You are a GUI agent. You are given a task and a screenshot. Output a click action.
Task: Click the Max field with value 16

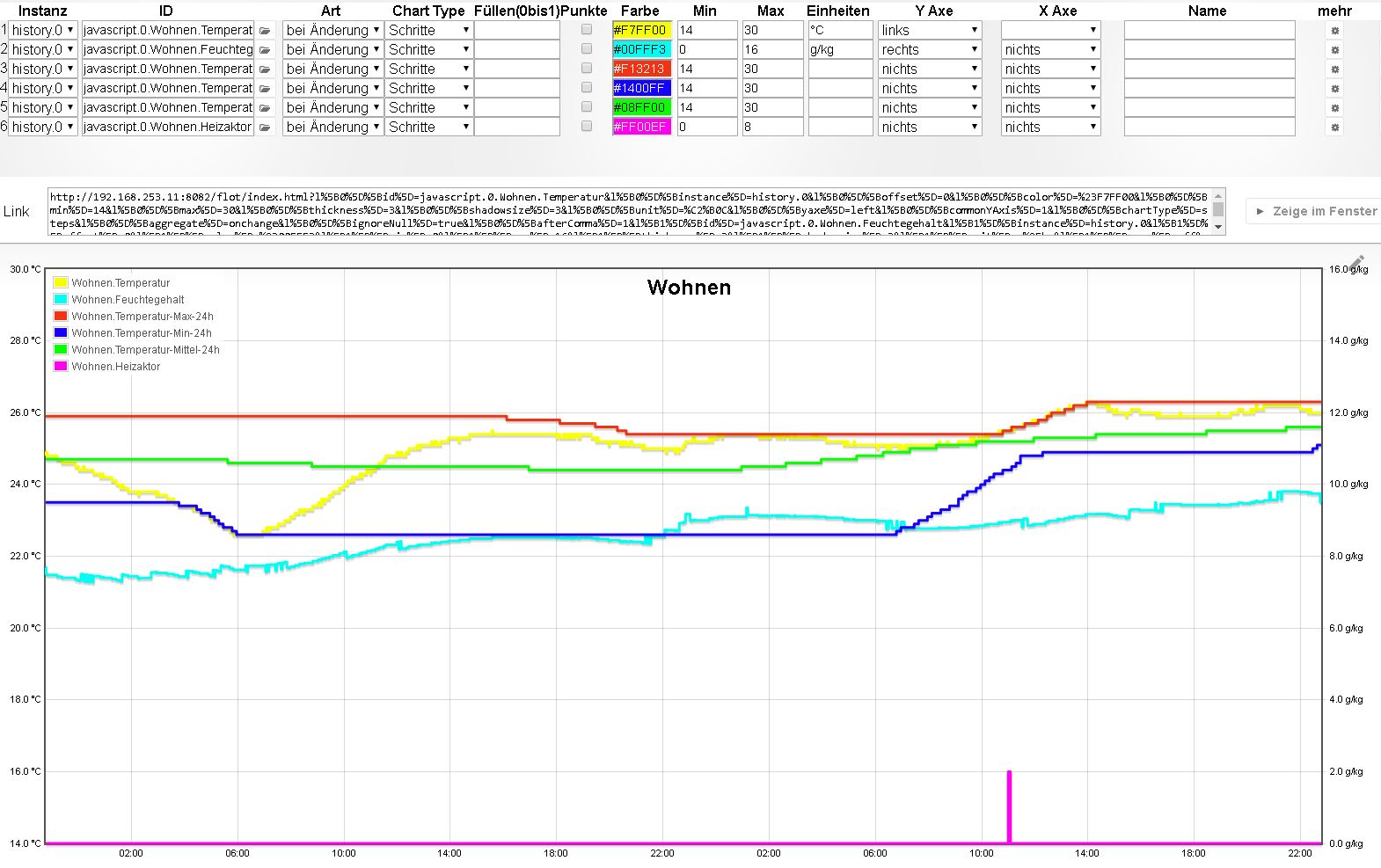coord(772,49)
